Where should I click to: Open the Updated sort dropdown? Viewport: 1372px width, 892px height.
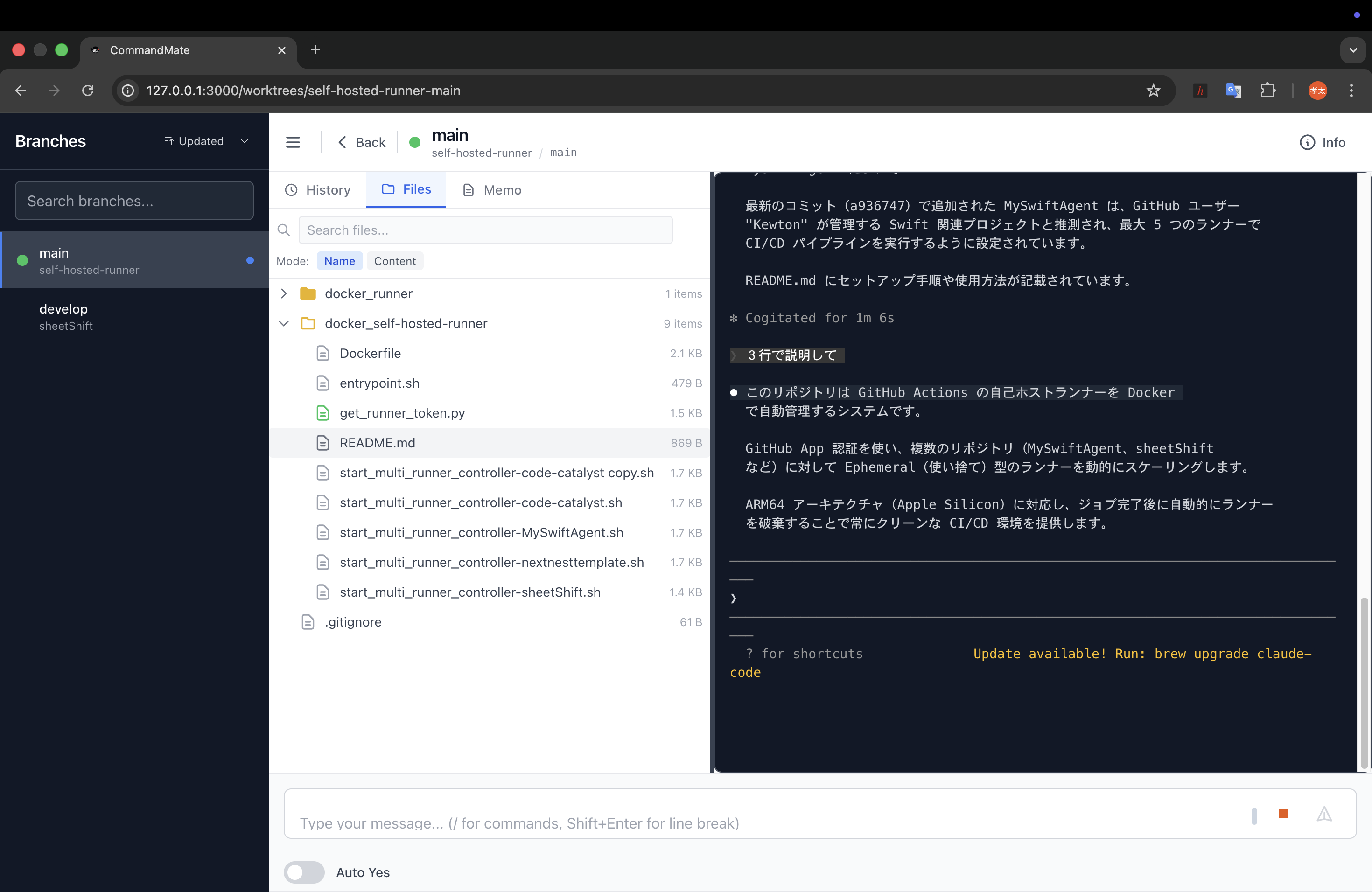(206, 141)
